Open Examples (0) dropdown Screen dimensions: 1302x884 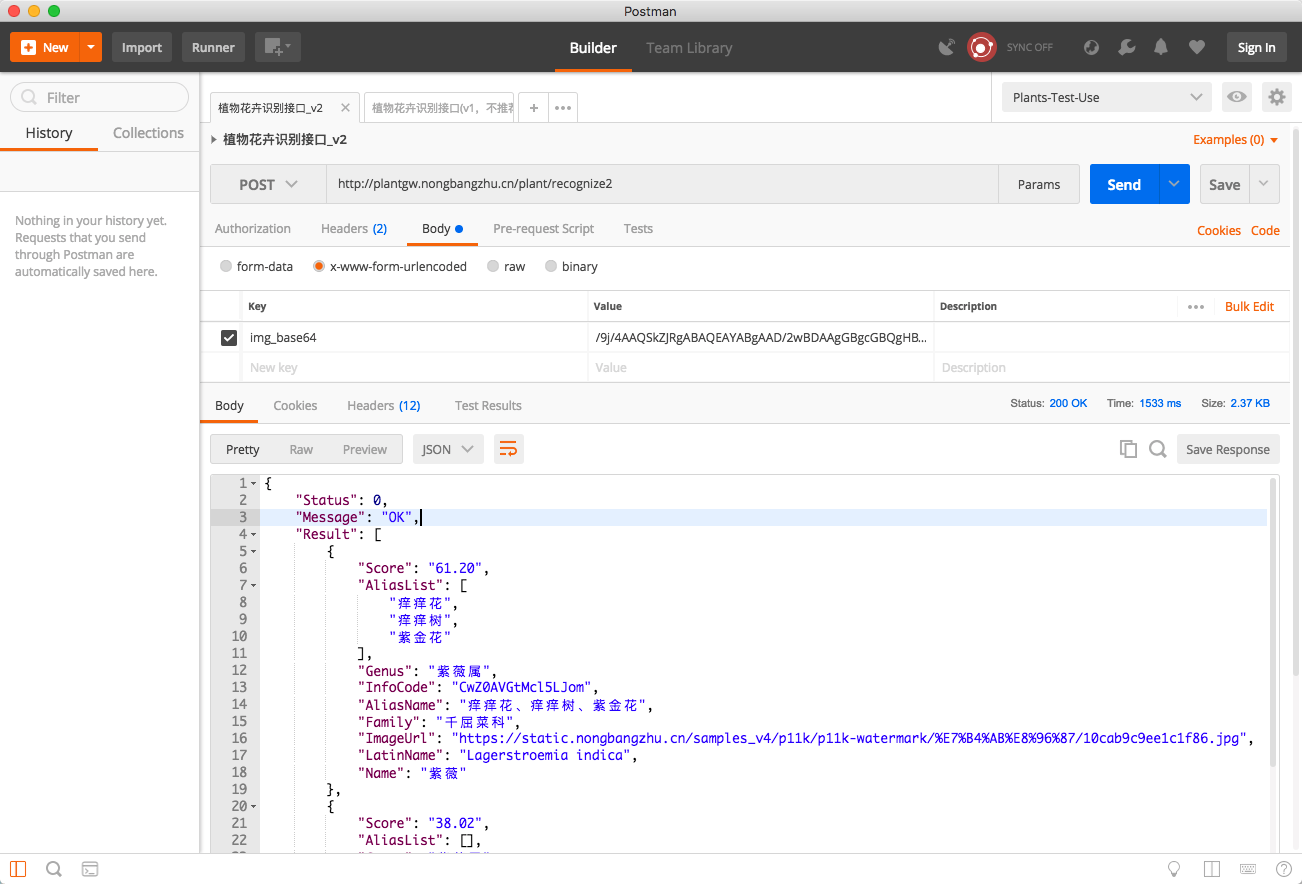tap(1236, 140)
